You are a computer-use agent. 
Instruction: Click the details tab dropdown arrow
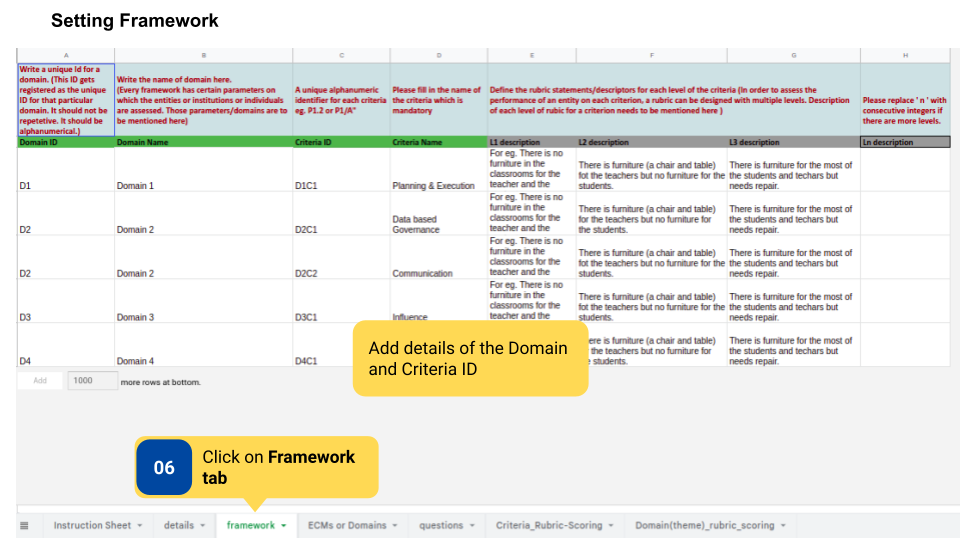pos(203,525)
